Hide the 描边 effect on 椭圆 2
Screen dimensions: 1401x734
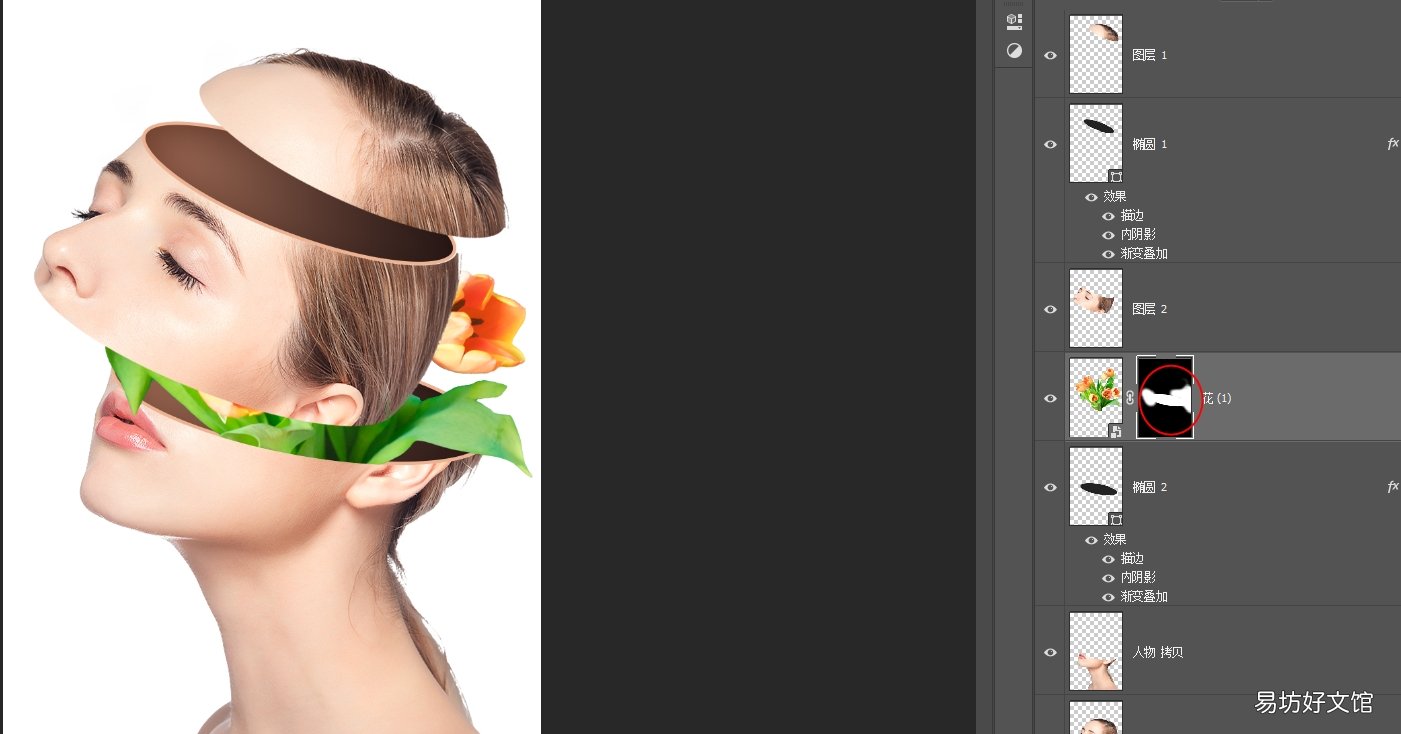click(1108, 559)
